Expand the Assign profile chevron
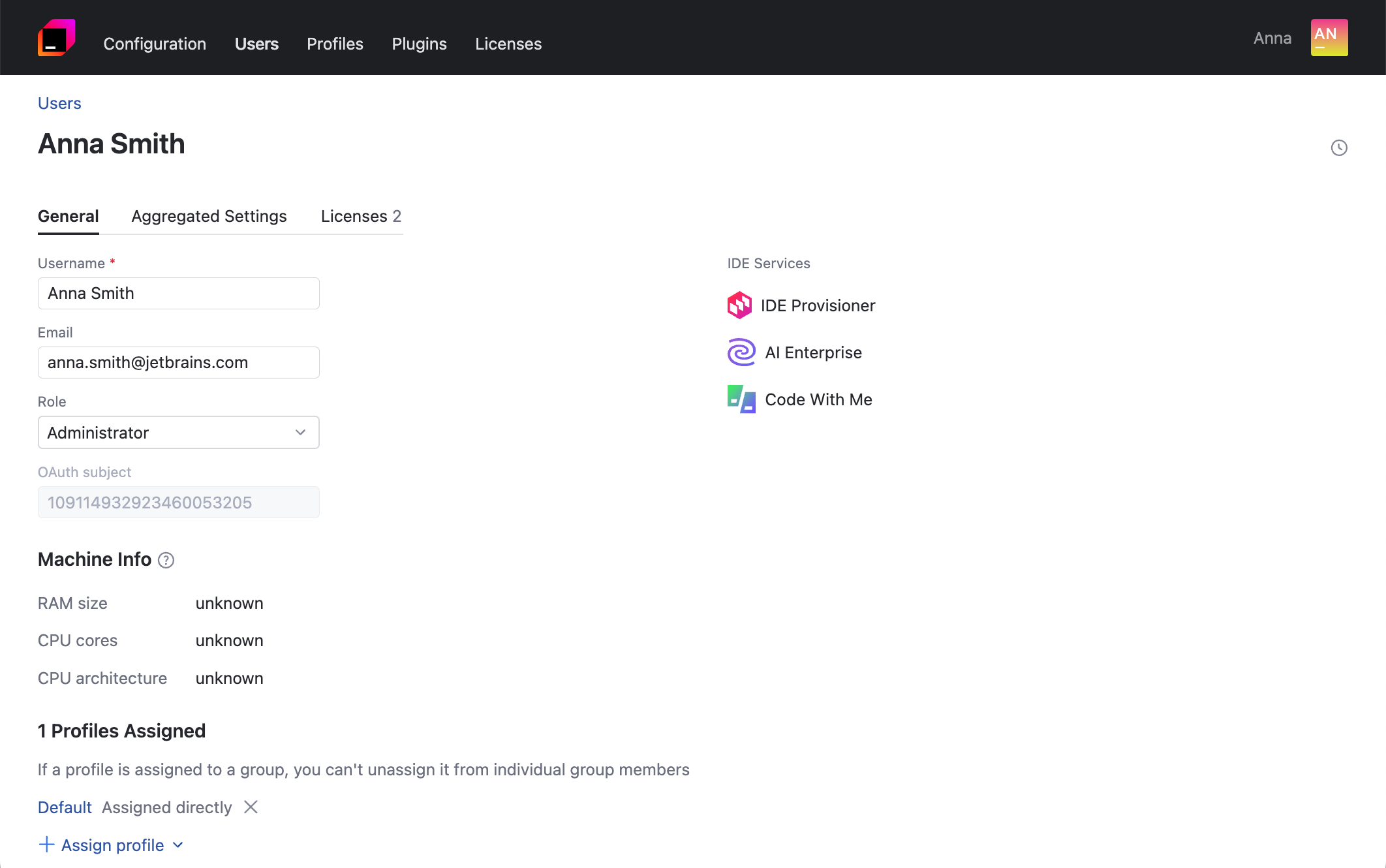The image size is (1386, 868). pos(177,845)
